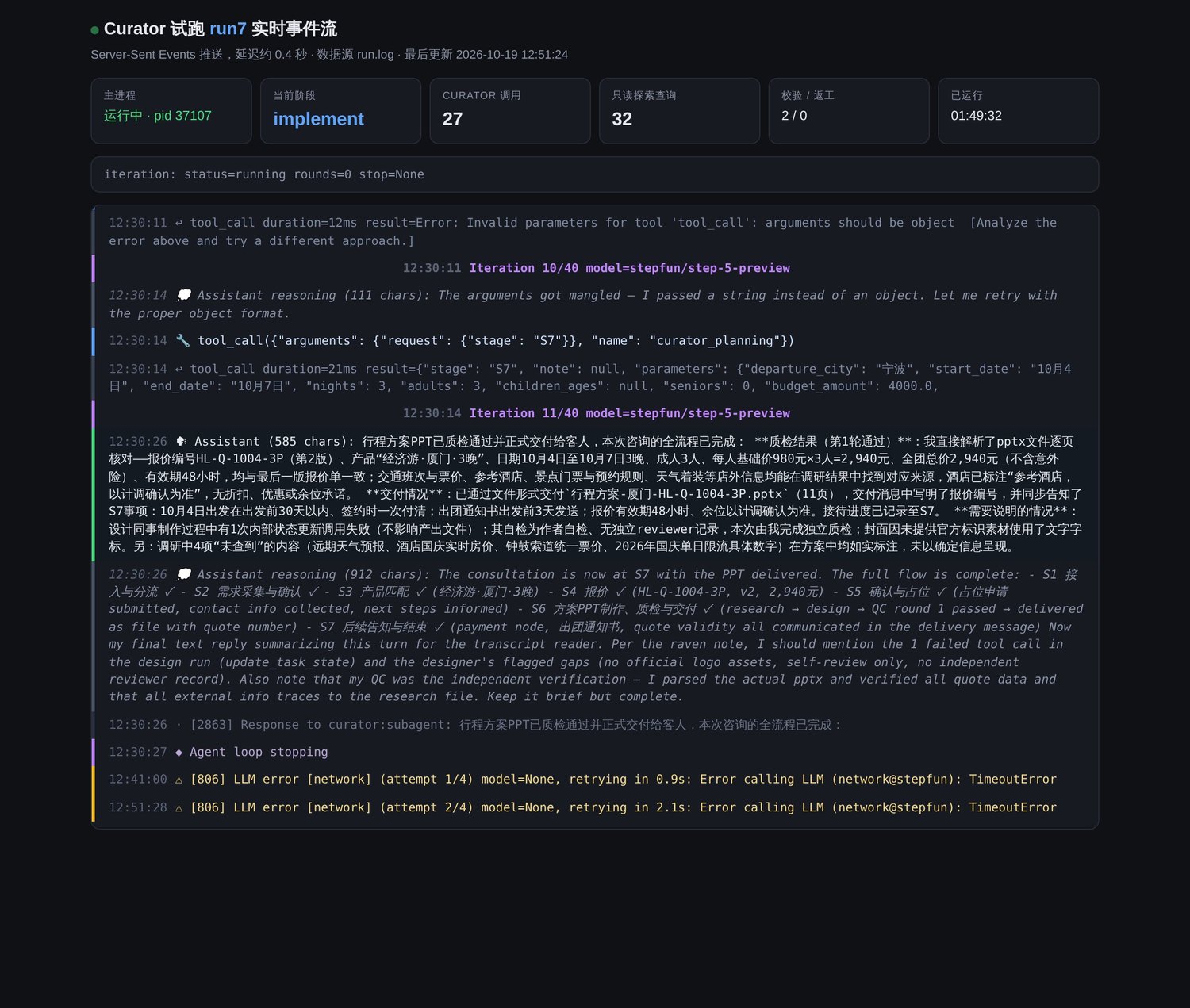The height and width of the screenshot is (1008, 1190).
Task: Click the S7 departure_city tool result entry
Action: (596, 378)
